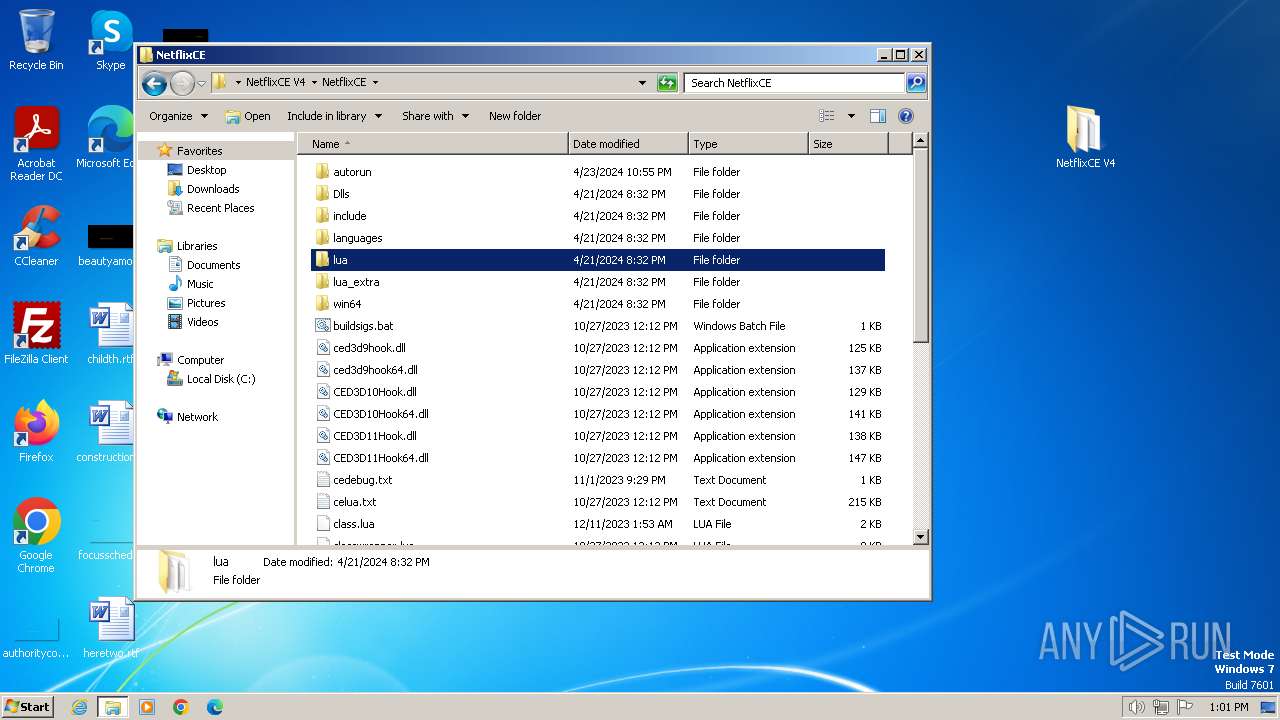Image resolution: width=1280 pixels, height=720 pixels.
Task: Expand address bar previous locations dropdown
Action: pos(642,83)
